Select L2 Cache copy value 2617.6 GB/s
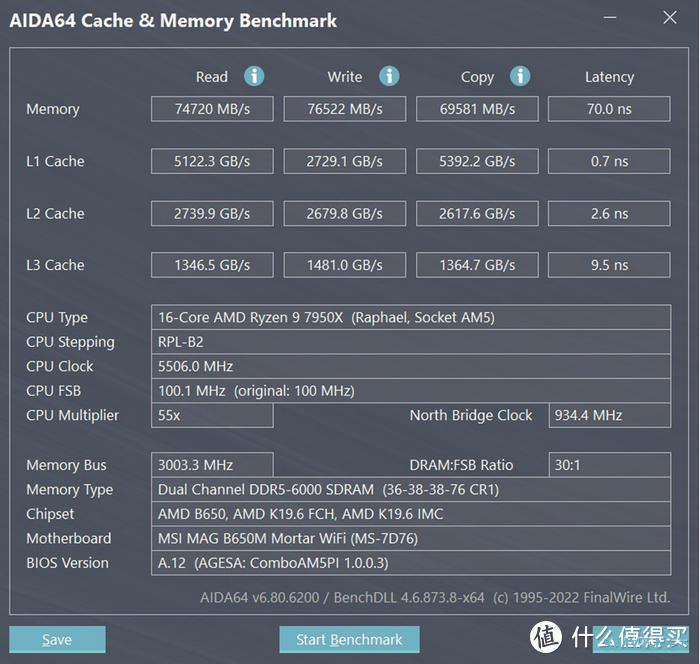 coord(477,213)
